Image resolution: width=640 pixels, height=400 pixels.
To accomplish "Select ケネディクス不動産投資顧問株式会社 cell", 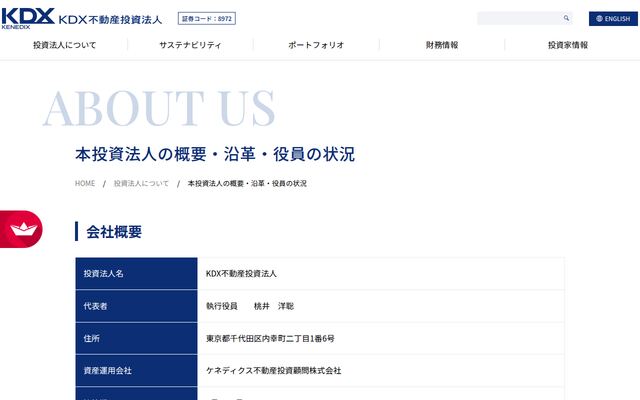I will tap(381, 371).
